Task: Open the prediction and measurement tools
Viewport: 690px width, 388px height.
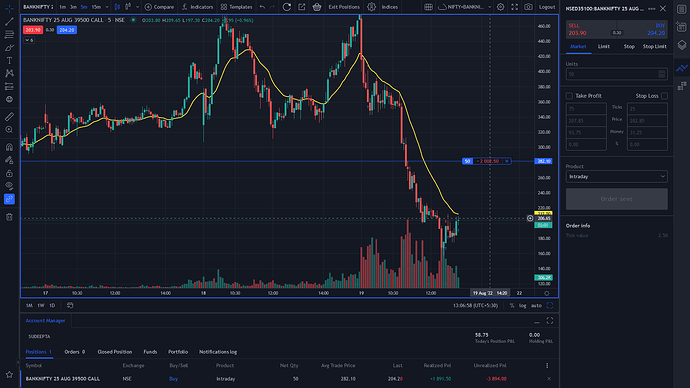Action: pyautogui.click(x=9, y=87)
